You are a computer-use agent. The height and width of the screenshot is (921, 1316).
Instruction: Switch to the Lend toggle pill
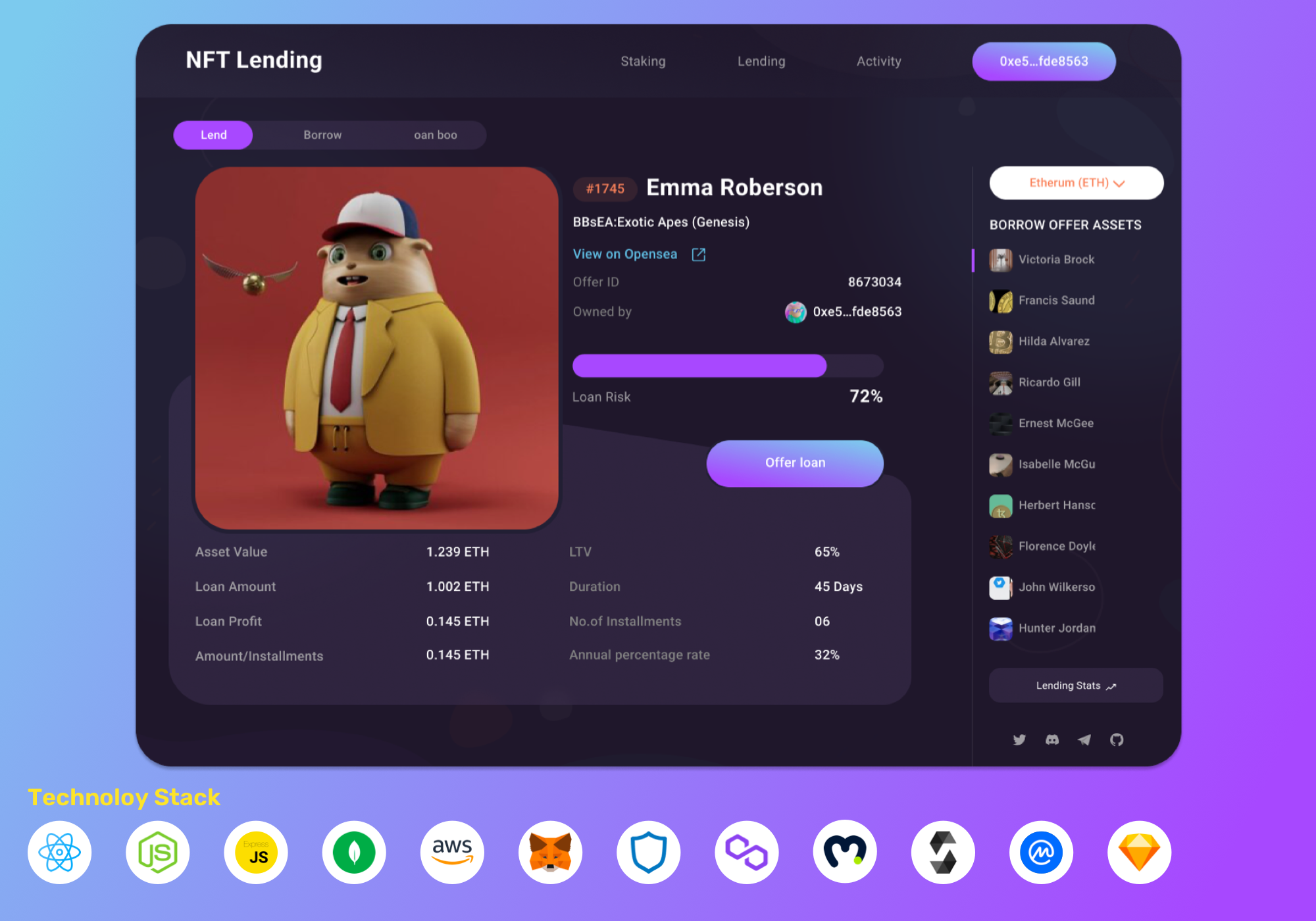point(213,135)
